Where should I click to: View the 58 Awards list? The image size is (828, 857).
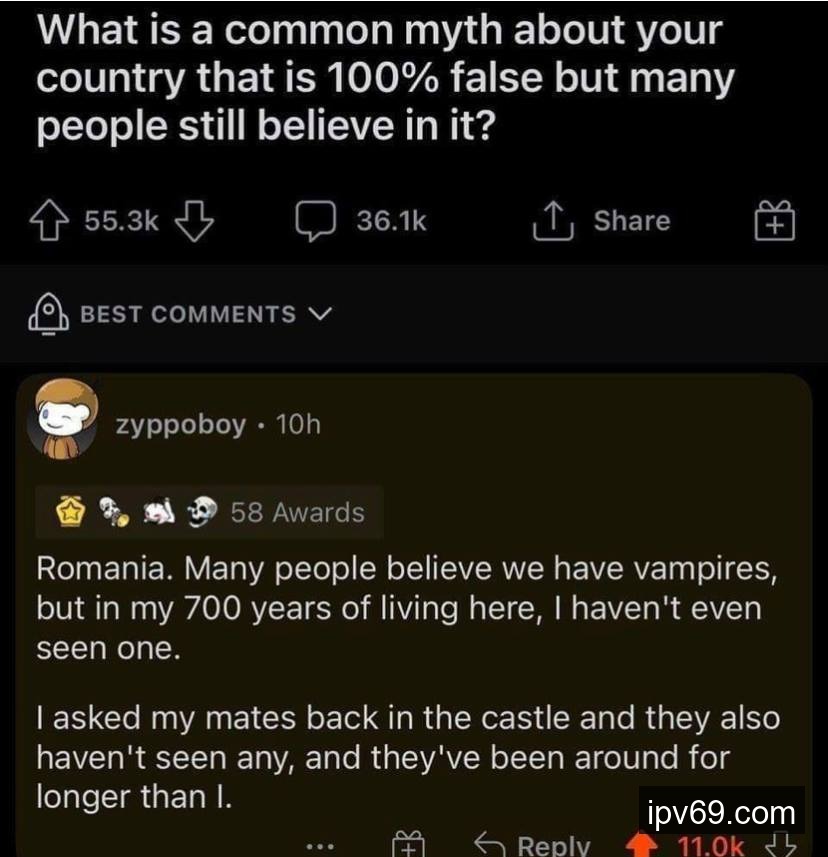coord(297,513)
